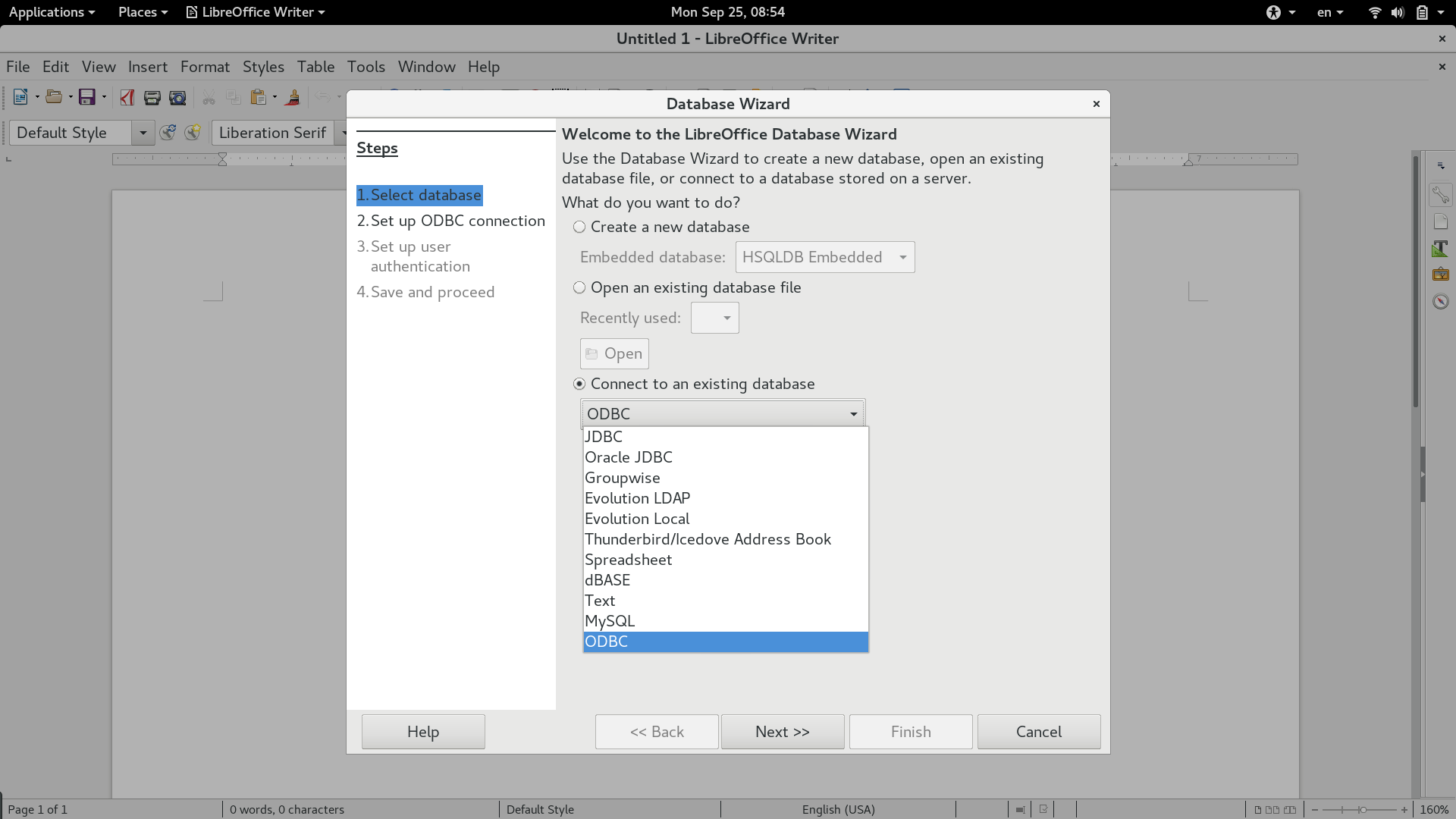Choose JDBC from the database list
Viewport: 1456px width, 819px height.
pyautogui.click(x=726, y=437)
